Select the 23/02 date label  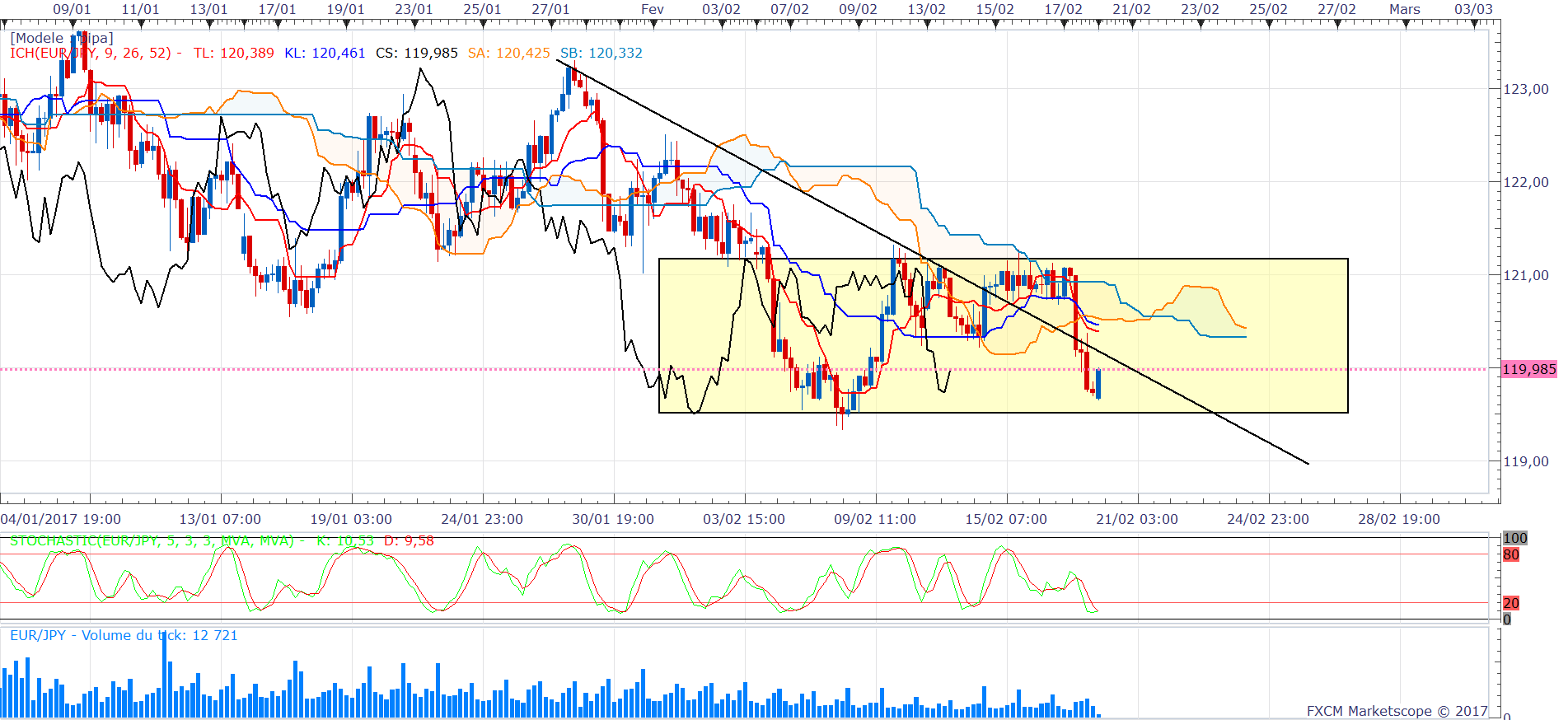click(1200, 9)
